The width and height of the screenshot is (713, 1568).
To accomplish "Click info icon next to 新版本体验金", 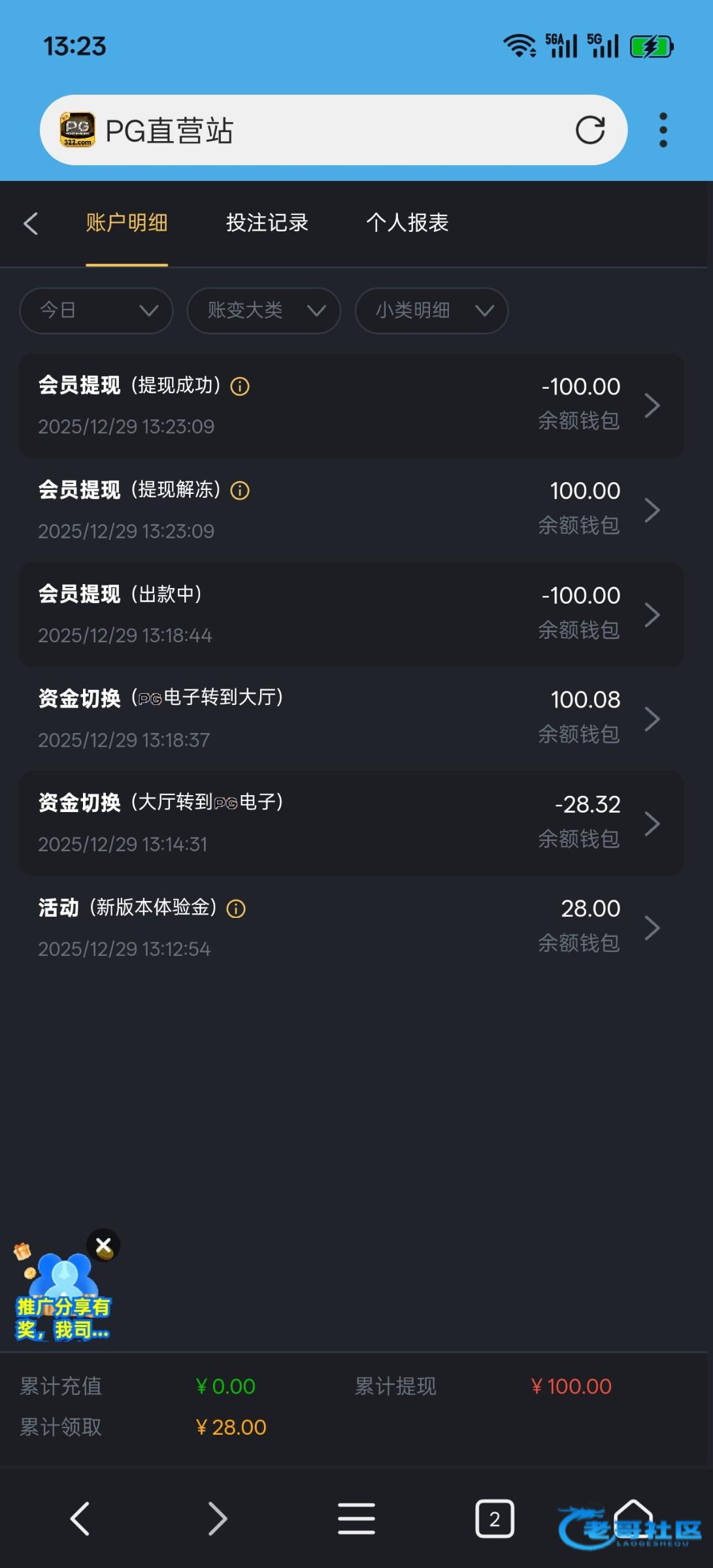I will 236,909.
